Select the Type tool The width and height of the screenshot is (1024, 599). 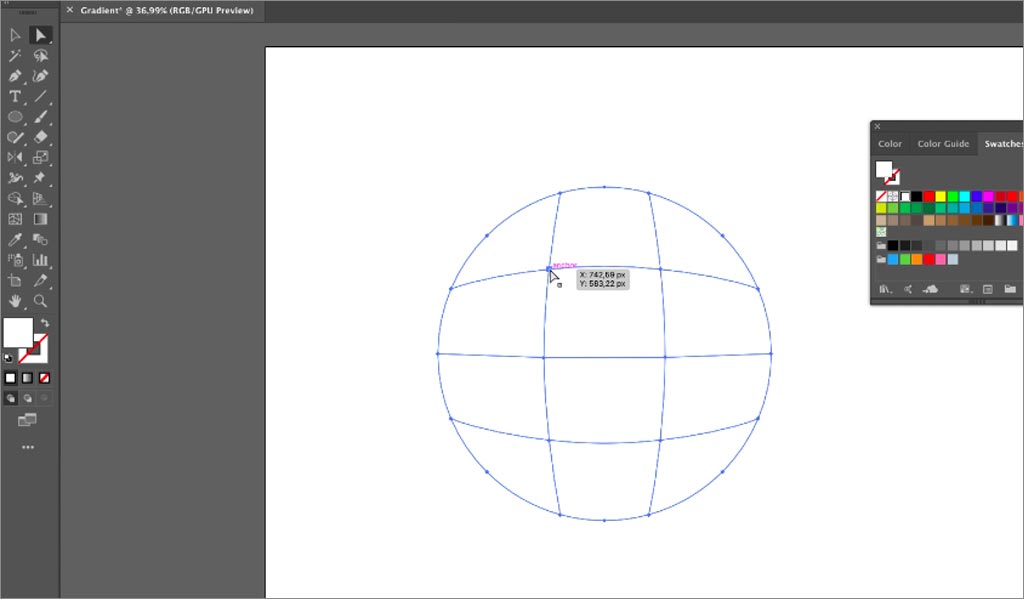click(x=14, y=97)
